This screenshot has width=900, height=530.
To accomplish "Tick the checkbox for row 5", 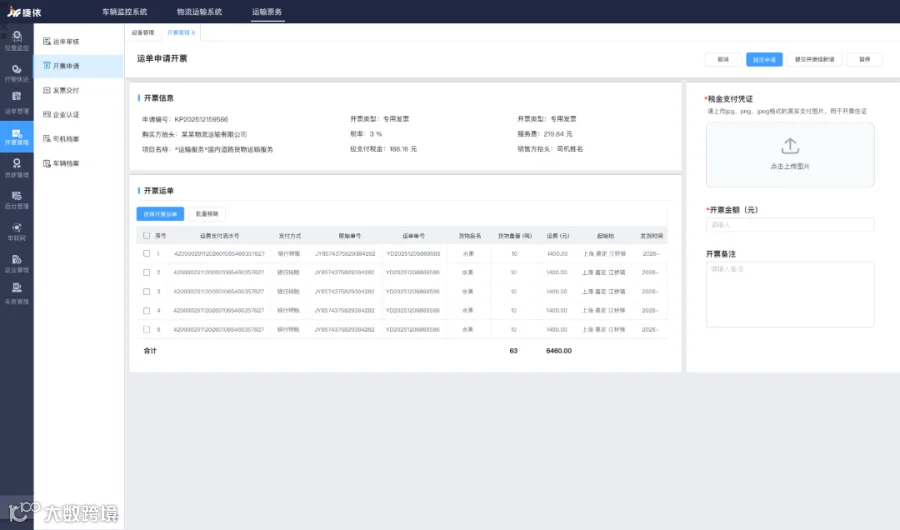I will tap(146, 330).
